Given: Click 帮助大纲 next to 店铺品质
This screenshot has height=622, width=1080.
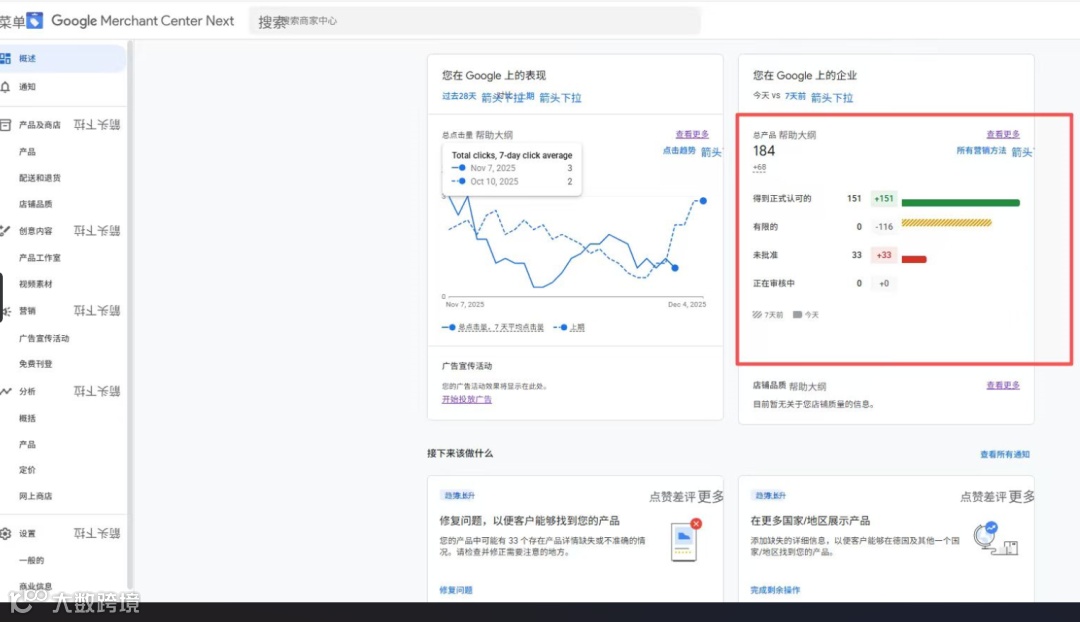Looking at the screenshot, I should pyautogui.click(x=807, y=386).
